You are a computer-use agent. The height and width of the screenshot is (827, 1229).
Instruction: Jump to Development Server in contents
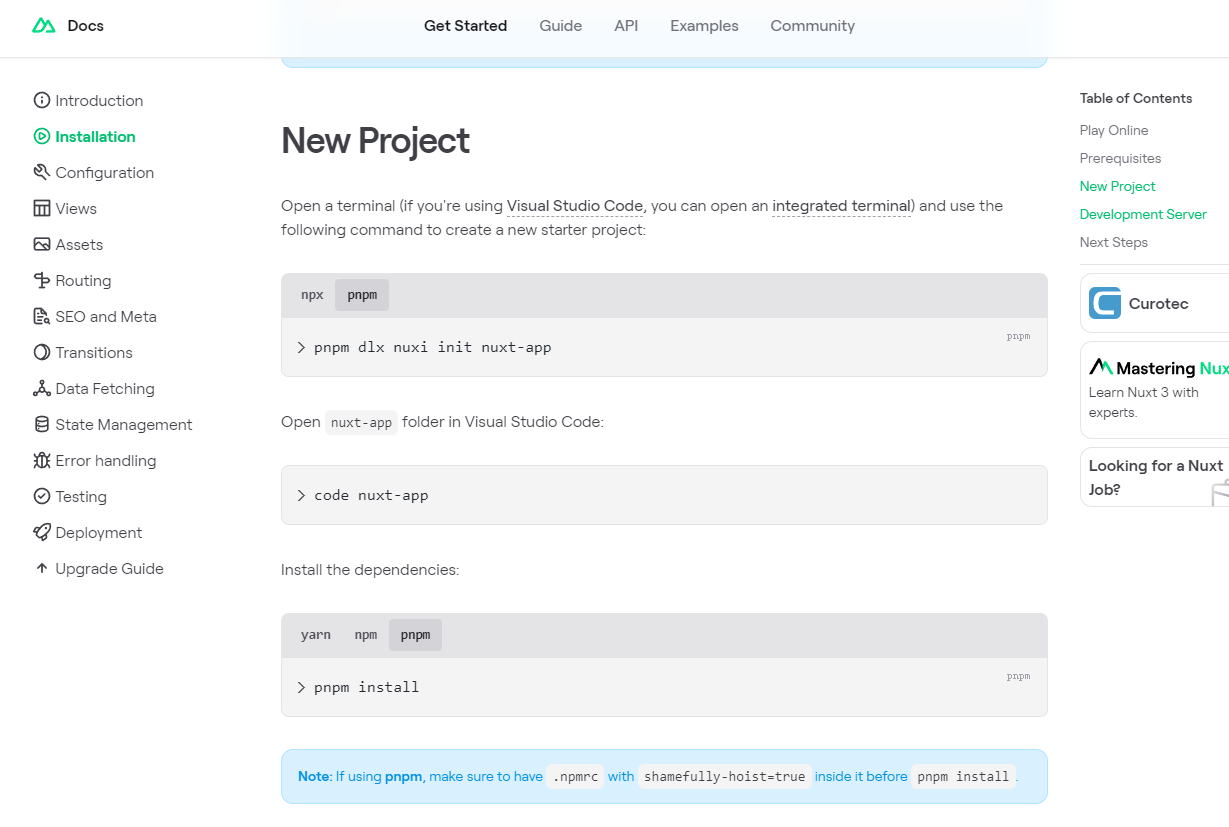click(1143, 214)
